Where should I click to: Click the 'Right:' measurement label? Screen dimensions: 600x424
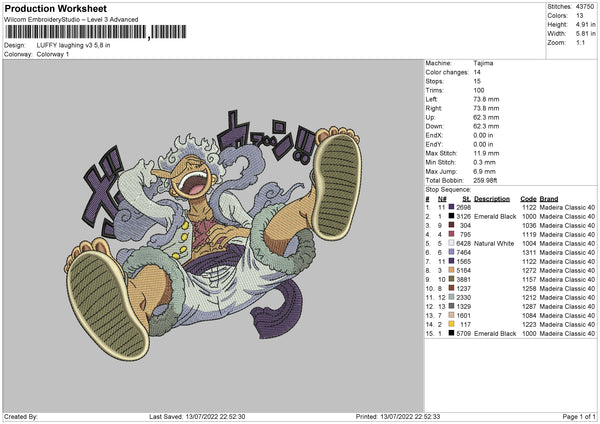tap(433, 108)
